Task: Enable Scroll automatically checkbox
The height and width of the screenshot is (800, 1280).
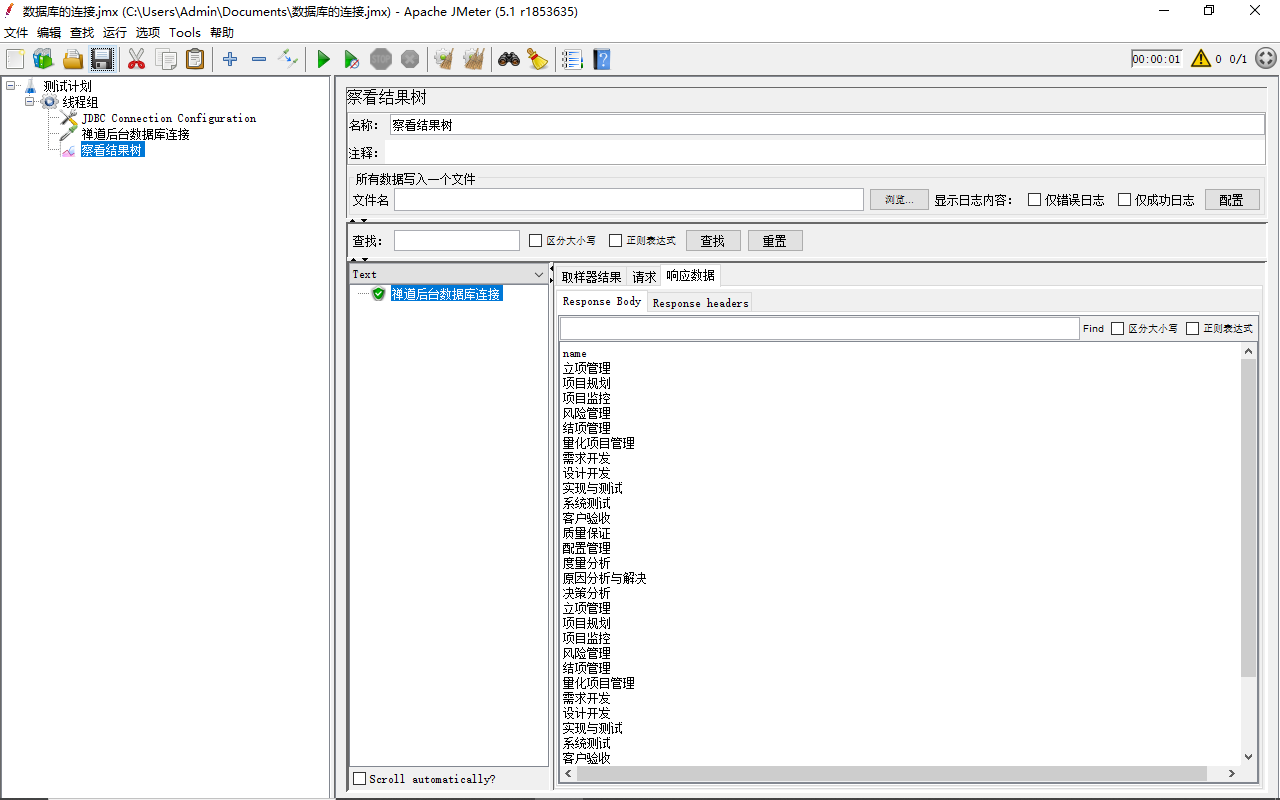Action: point(360,779)
